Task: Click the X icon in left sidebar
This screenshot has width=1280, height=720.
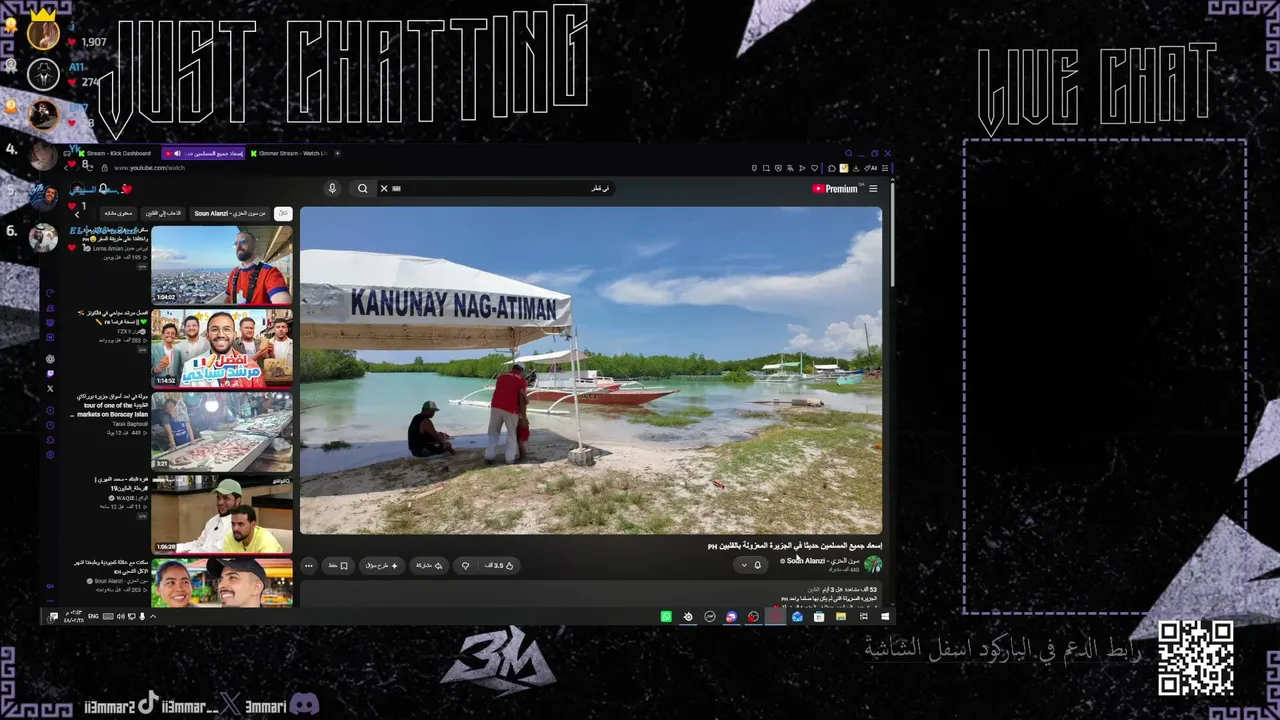Action: click(50, 388)
